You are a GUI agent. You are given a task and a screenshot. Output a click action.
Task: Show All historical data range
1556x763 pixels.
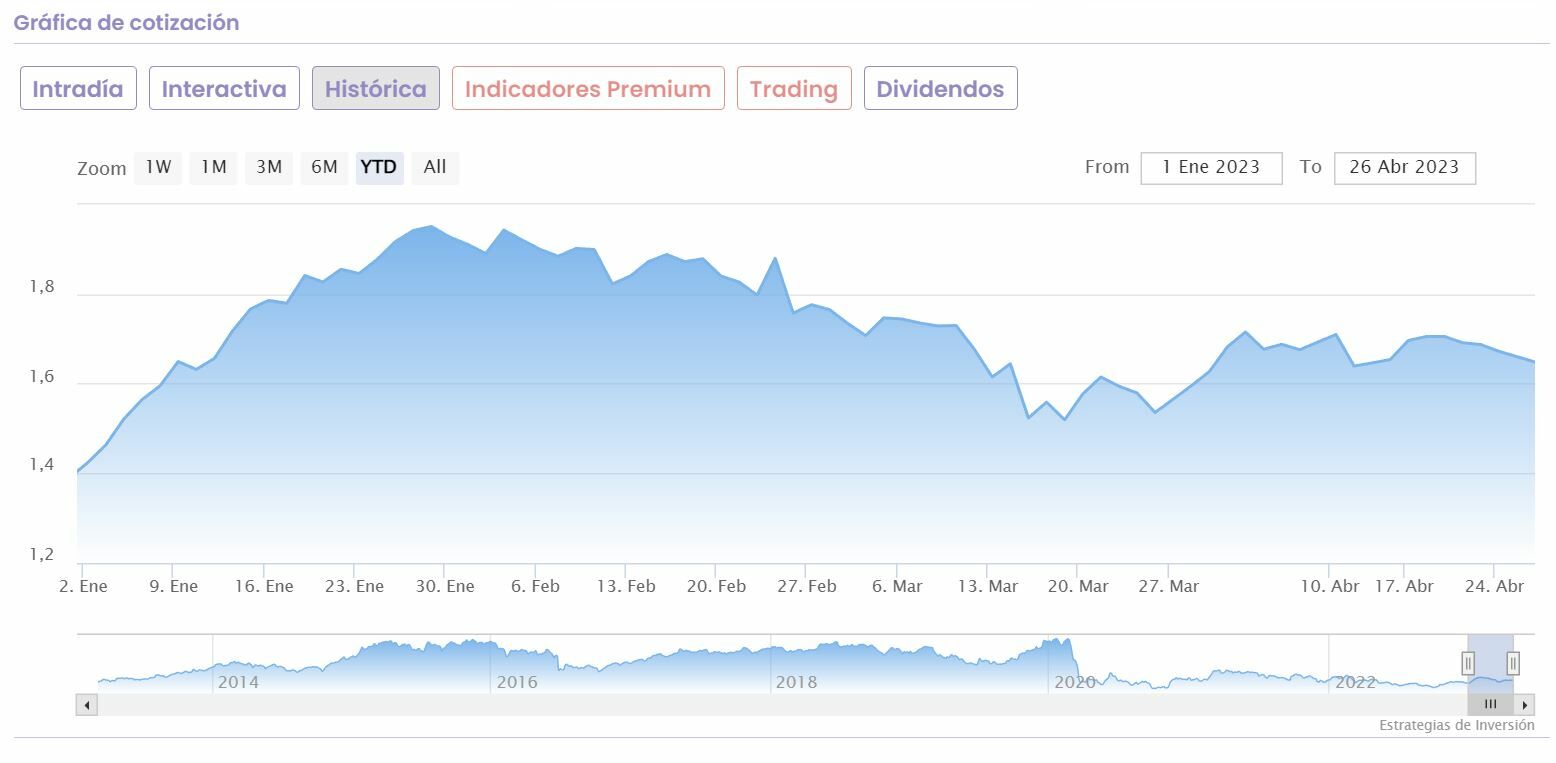435,167
